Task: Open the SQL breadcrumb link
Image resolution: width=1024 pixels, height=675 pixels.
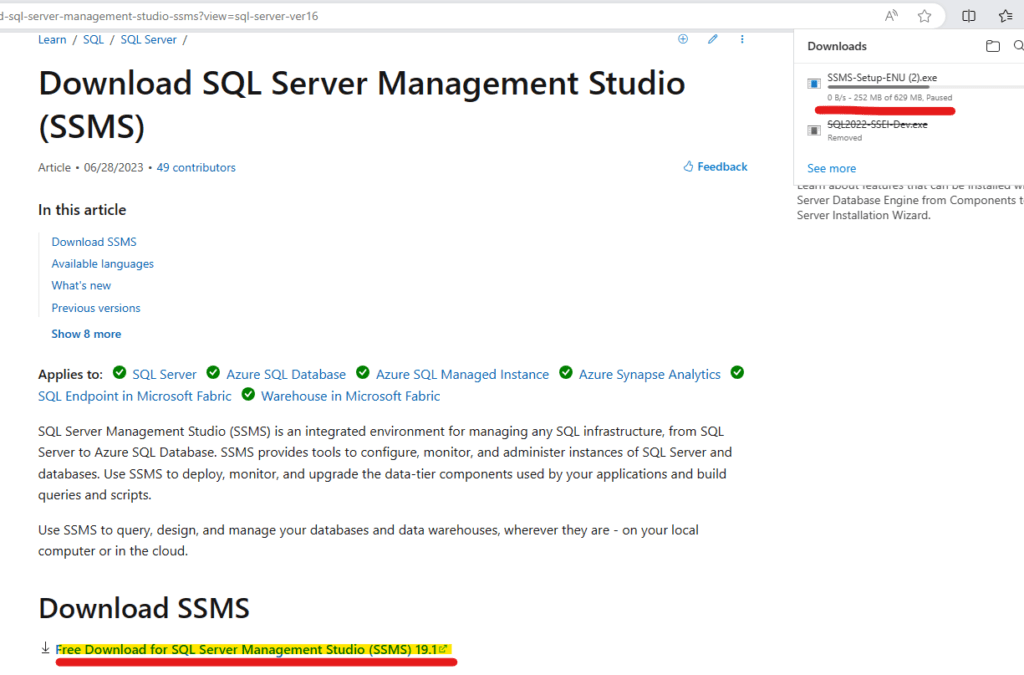Action: pos(93,40)
